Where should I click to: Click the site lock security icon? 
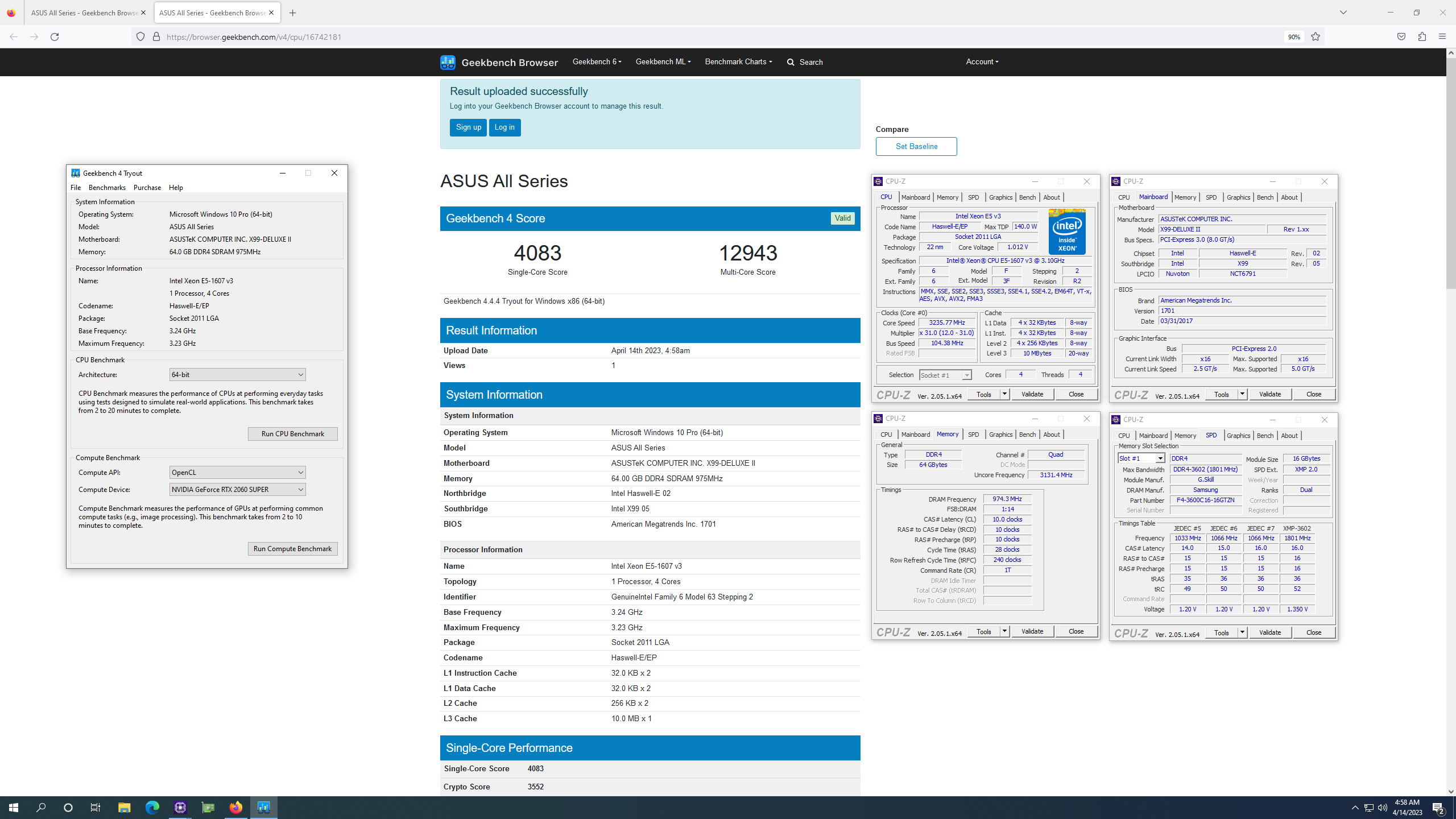pyautogui.click(x=156, y=37)
